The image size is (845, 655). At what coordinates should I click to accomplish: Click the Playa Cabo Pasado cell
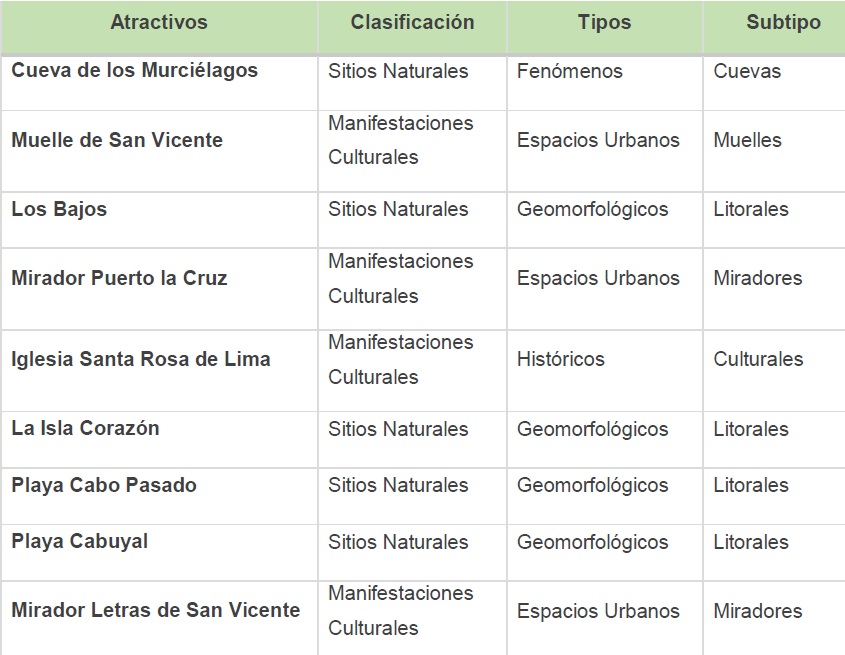pos(104,485)
